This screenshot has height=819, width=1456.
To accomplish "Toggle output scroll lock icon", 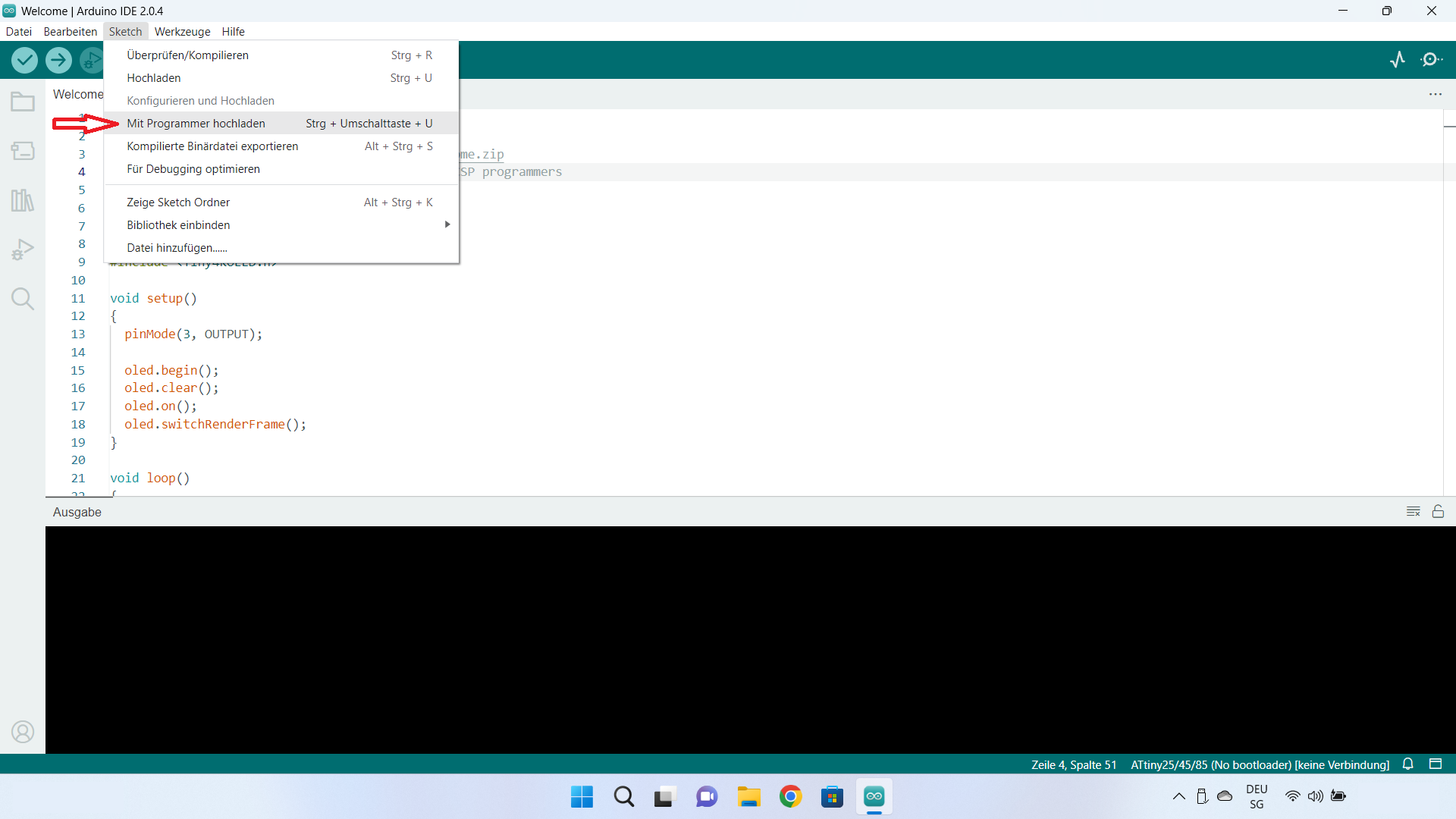I will coord(1438,512).
